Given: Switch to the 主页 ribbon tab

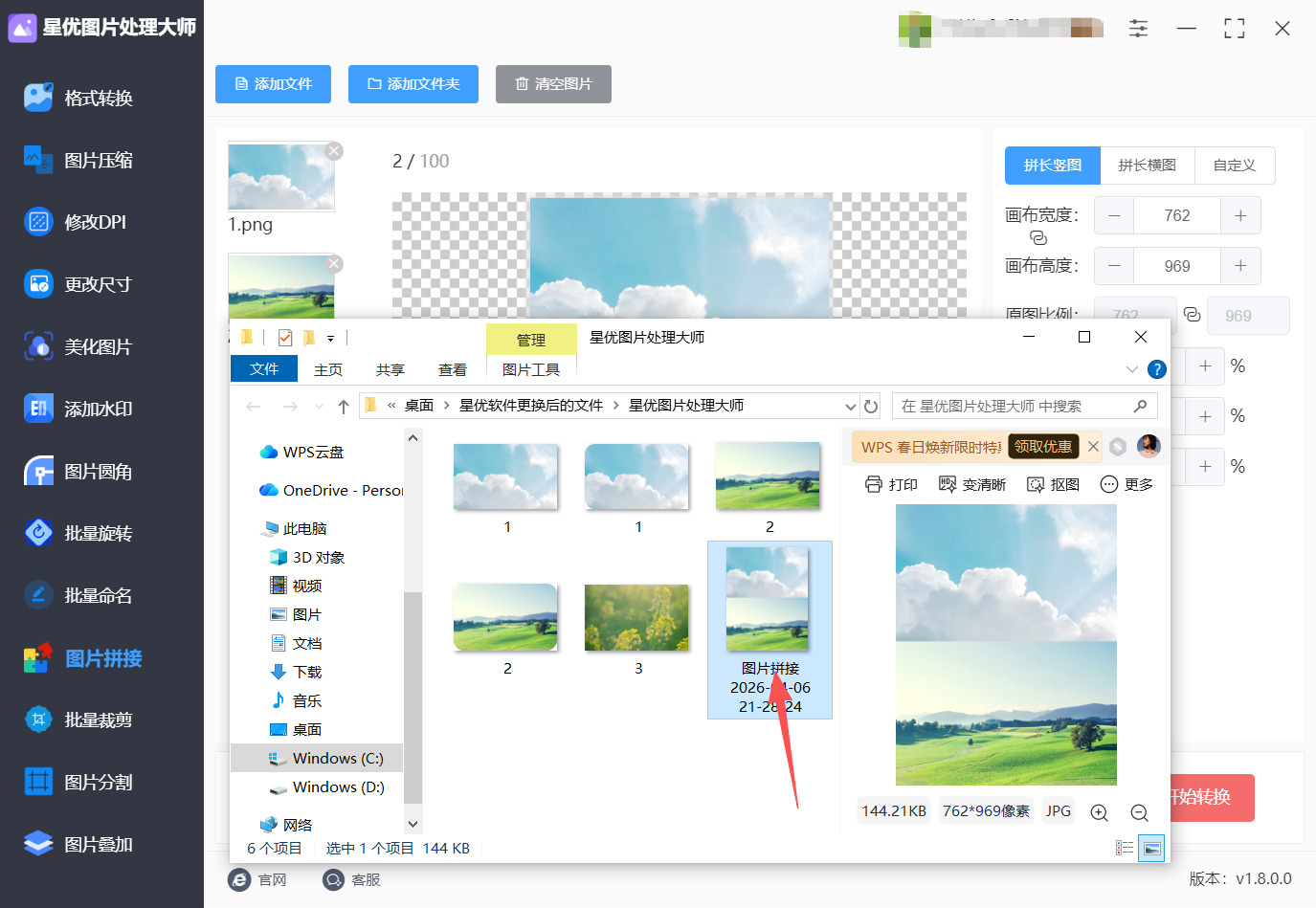Looking at the screenshot, I should click(328, 369).
